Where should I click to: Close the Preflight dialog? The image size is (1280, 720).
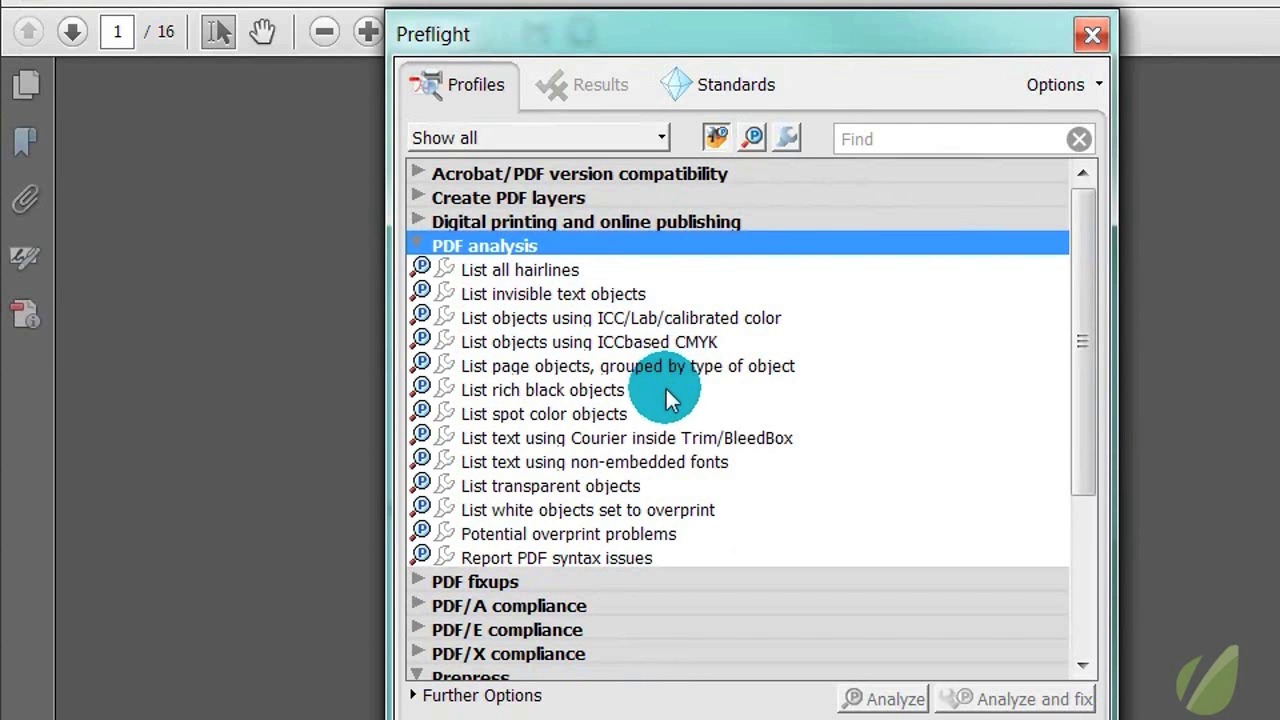1092,36
